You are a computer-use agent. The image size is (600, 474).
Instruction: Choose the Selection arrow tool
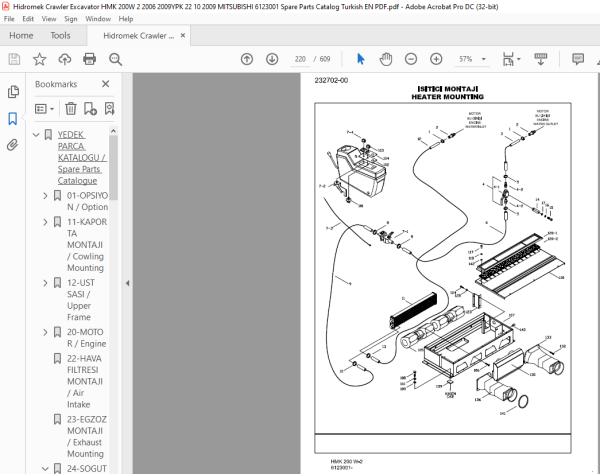[x=360, y=59]
